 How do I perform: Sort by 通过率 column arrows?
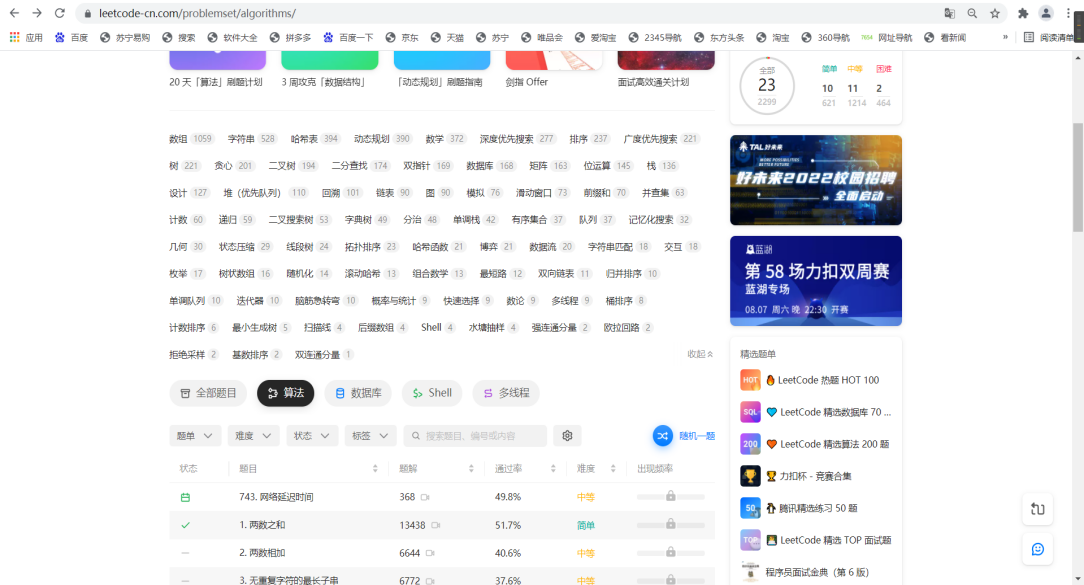pyautogui.click(x=553, y=469)
